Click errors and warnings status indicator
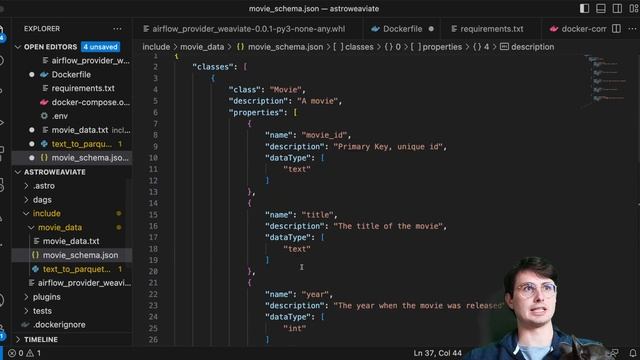 click(24, 353)
